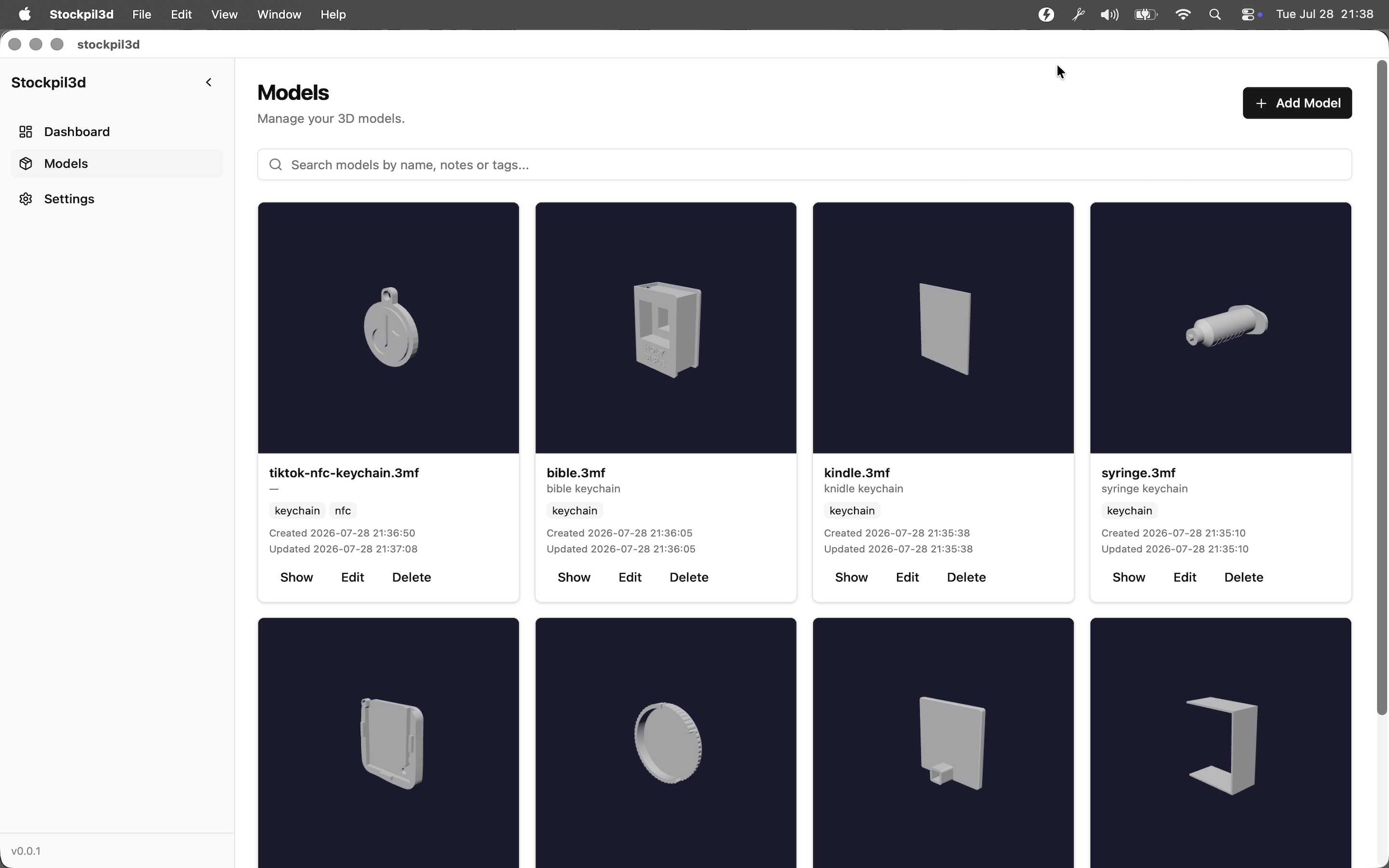Click the search magnifier icon in field

(x=275, y=165)
